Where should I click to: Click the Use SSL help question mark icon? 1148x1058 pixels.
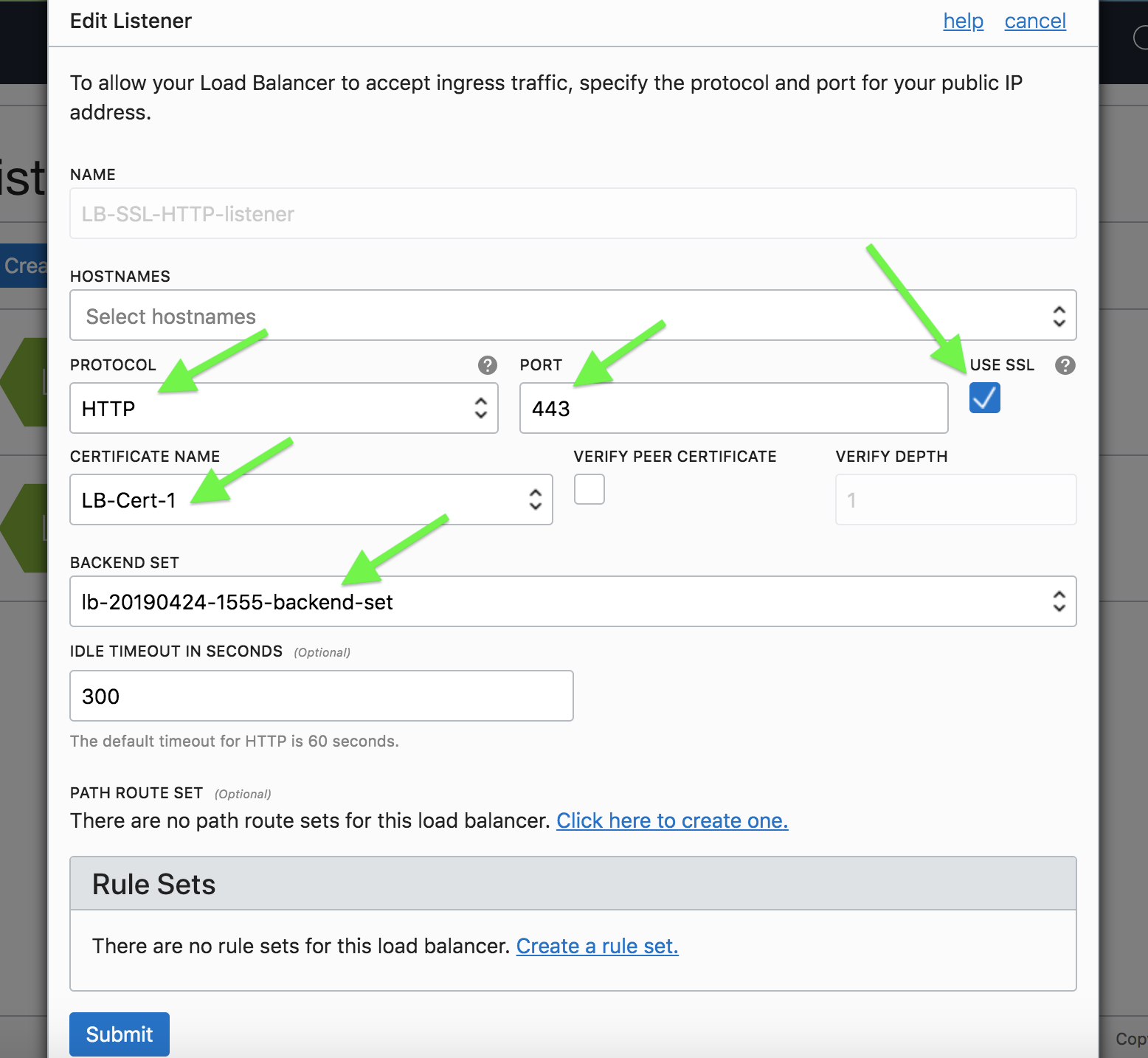pos(1065,365)
